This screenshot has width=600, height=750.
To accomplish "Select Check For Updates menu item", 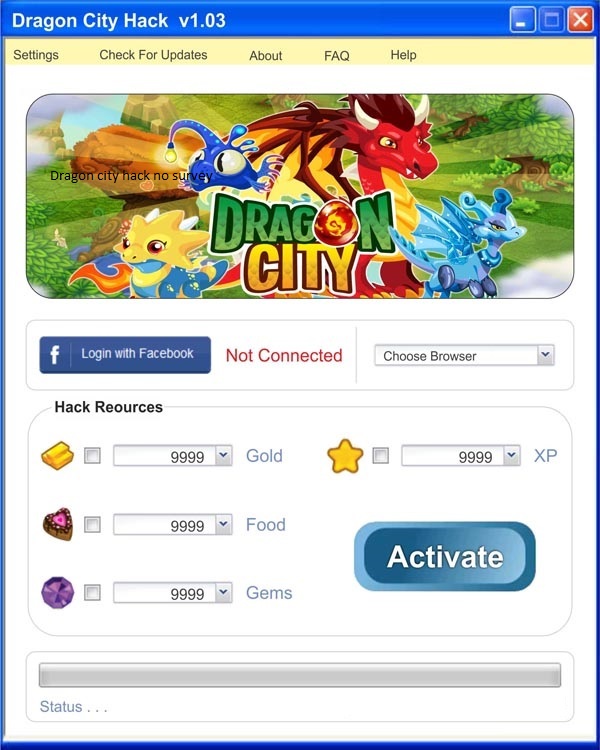I will click(153, 55).
